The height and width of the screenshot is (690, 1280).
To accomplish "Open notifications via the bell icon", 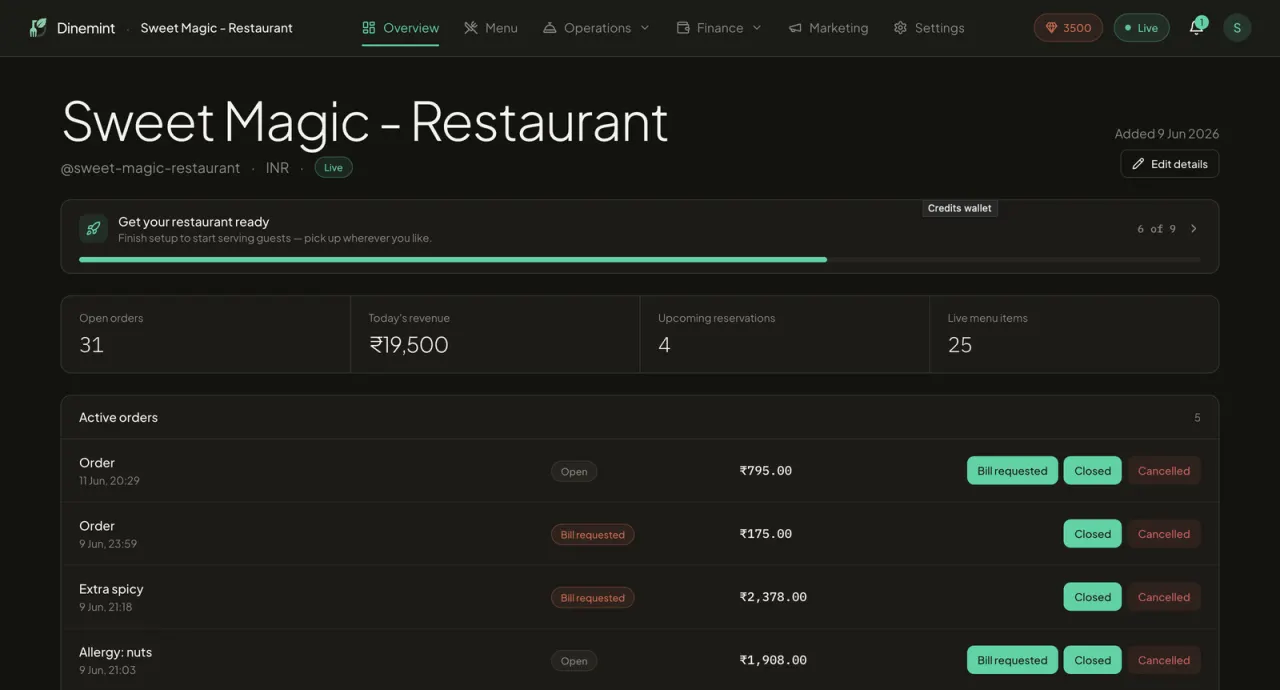I will pos(1196,28).
